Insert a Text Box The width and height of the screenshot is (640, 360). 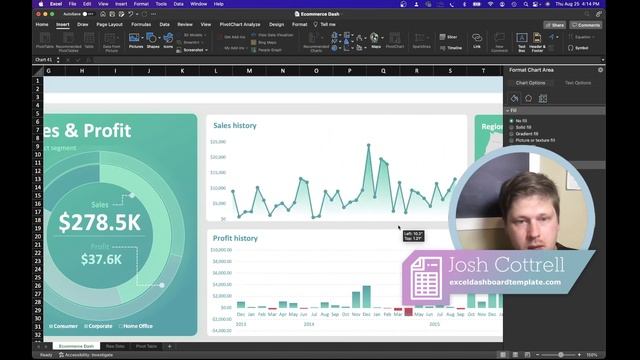[522, 42]
